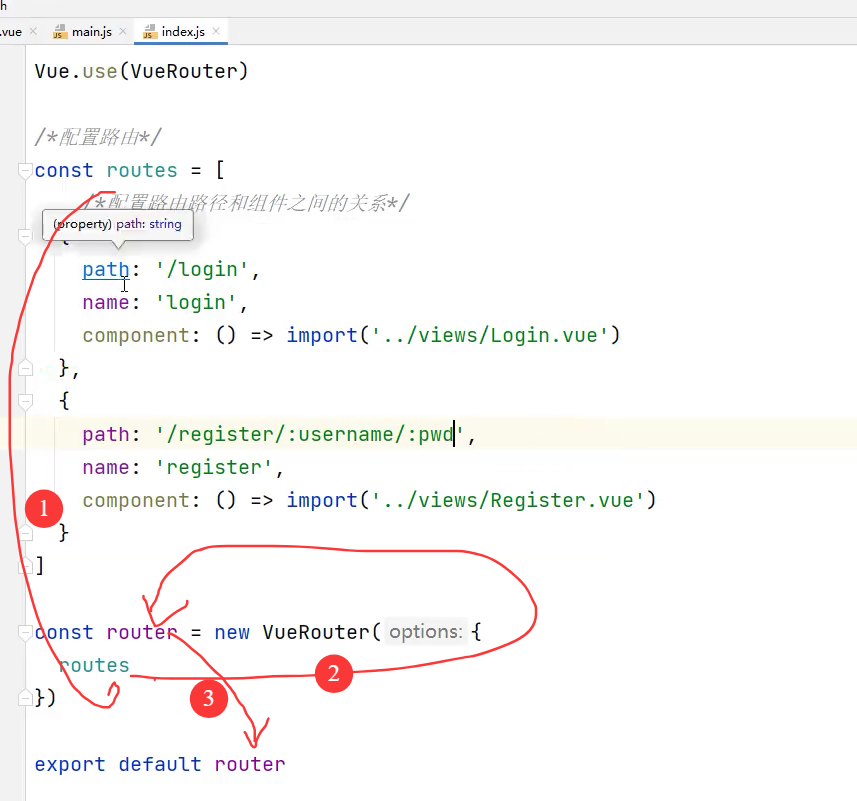The height and width of the screenshot is (801, 857).
Task: Click the 配置路由 comment line
Action: pyautogui.click(x=98, y=137)
